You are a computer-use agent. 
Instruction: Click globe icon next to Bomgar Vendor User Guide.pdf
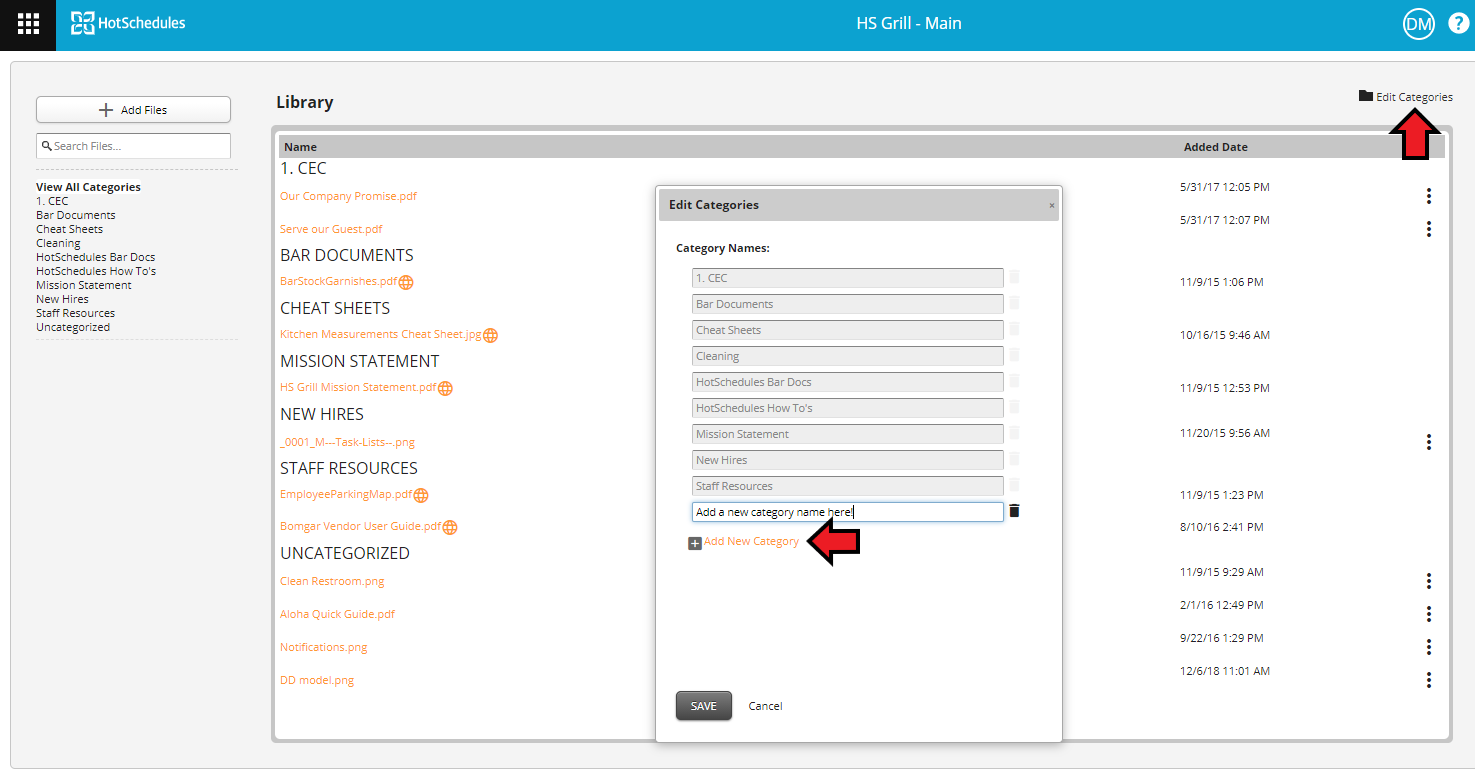pos(450,527)
